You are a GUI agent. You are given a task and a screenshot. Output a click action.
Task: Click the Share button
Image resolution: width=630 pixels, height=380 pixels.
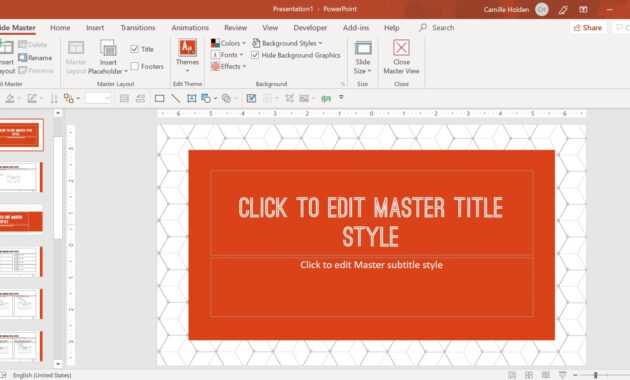[x=588, y=28]
